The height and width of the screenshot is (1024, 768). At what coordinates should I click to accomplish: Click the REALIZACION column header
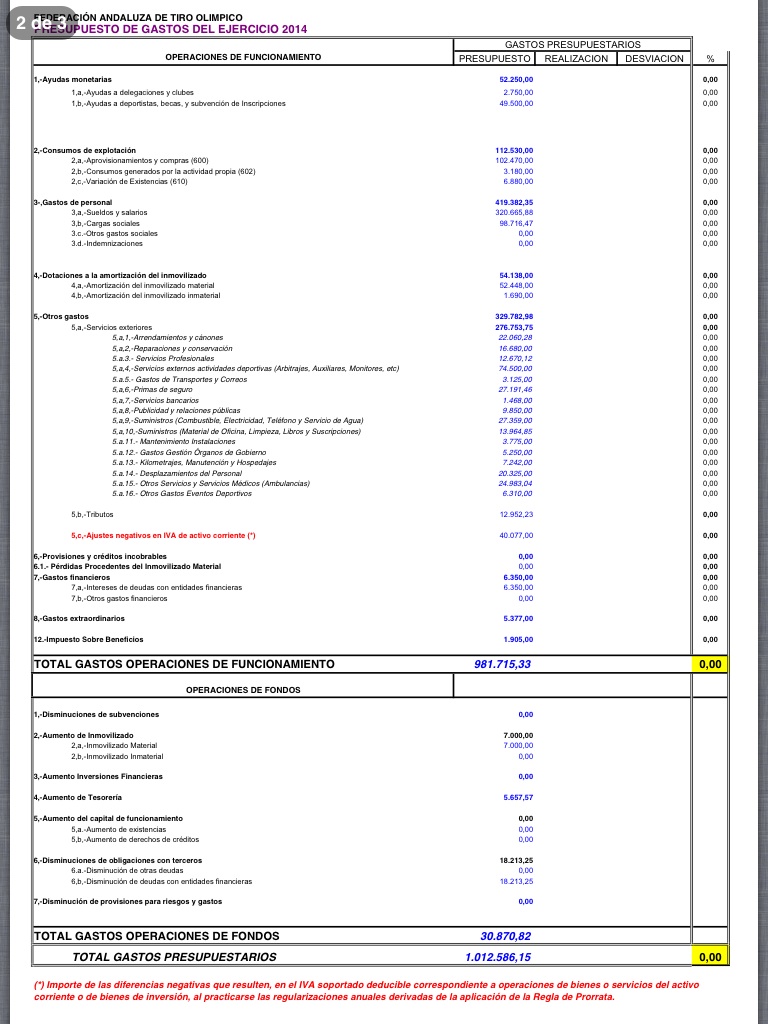click(x=576, y=58)
